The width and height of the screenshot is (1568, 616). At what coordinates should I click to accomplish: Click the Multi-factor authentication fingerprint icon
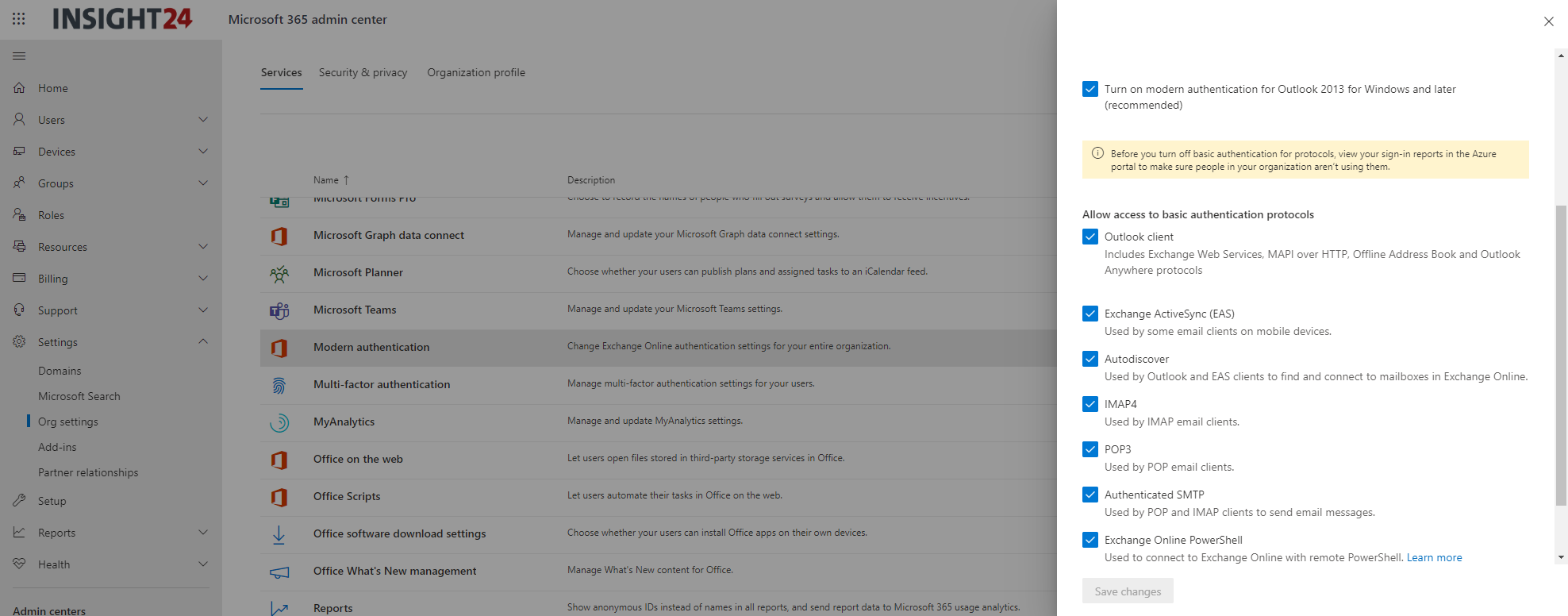pos(279,385)
